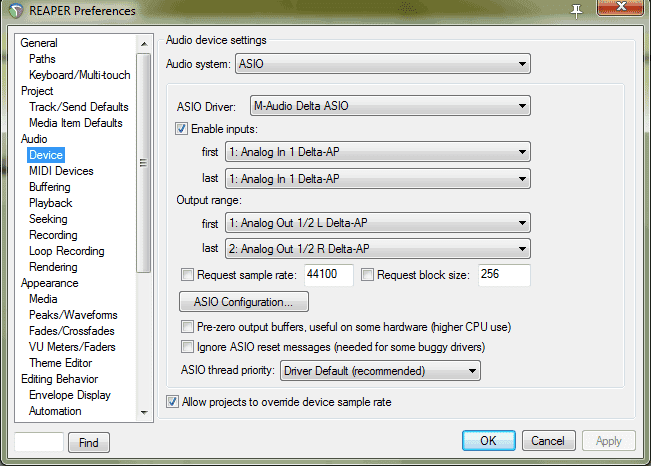
Task: Open the Audio system dropdown
Action: click(383, 64)
